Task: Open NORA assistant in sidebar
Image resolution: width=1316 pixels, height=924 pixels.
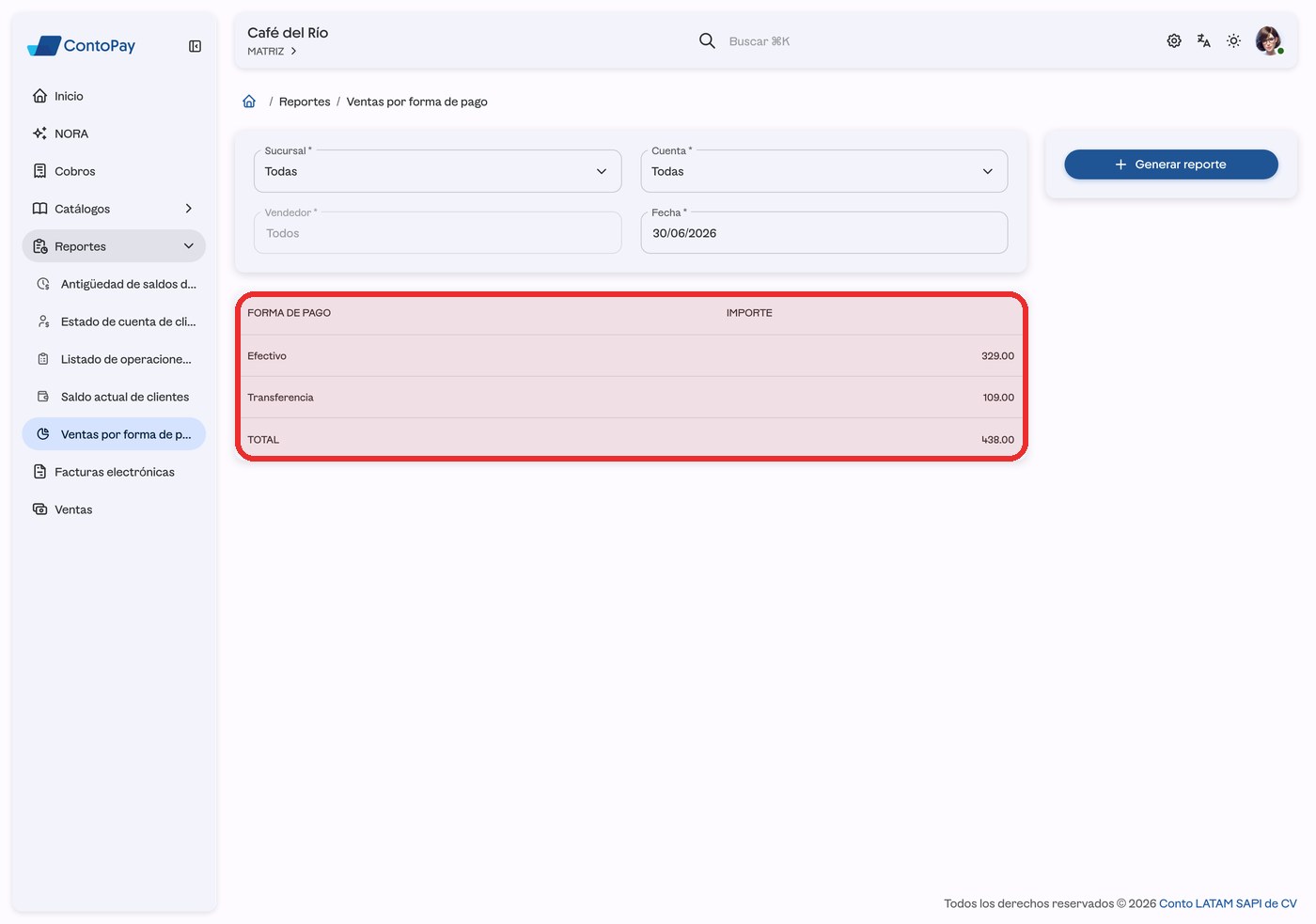Action: (x=114, y=133)
